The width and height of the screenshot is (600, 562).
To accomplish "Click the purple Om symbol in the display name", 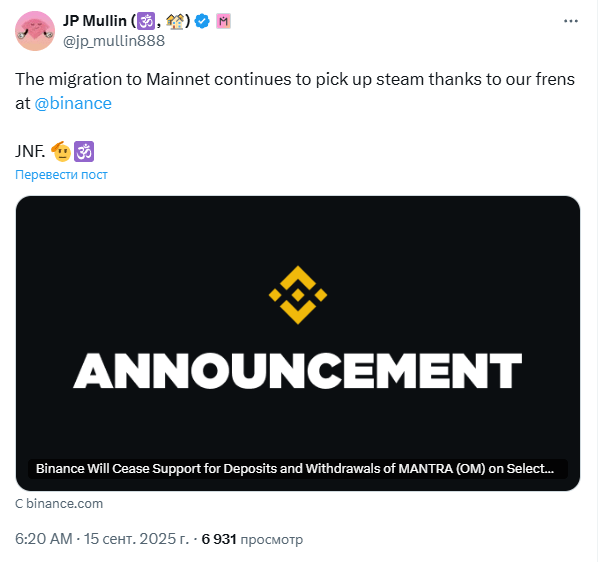I will (146, 21).
